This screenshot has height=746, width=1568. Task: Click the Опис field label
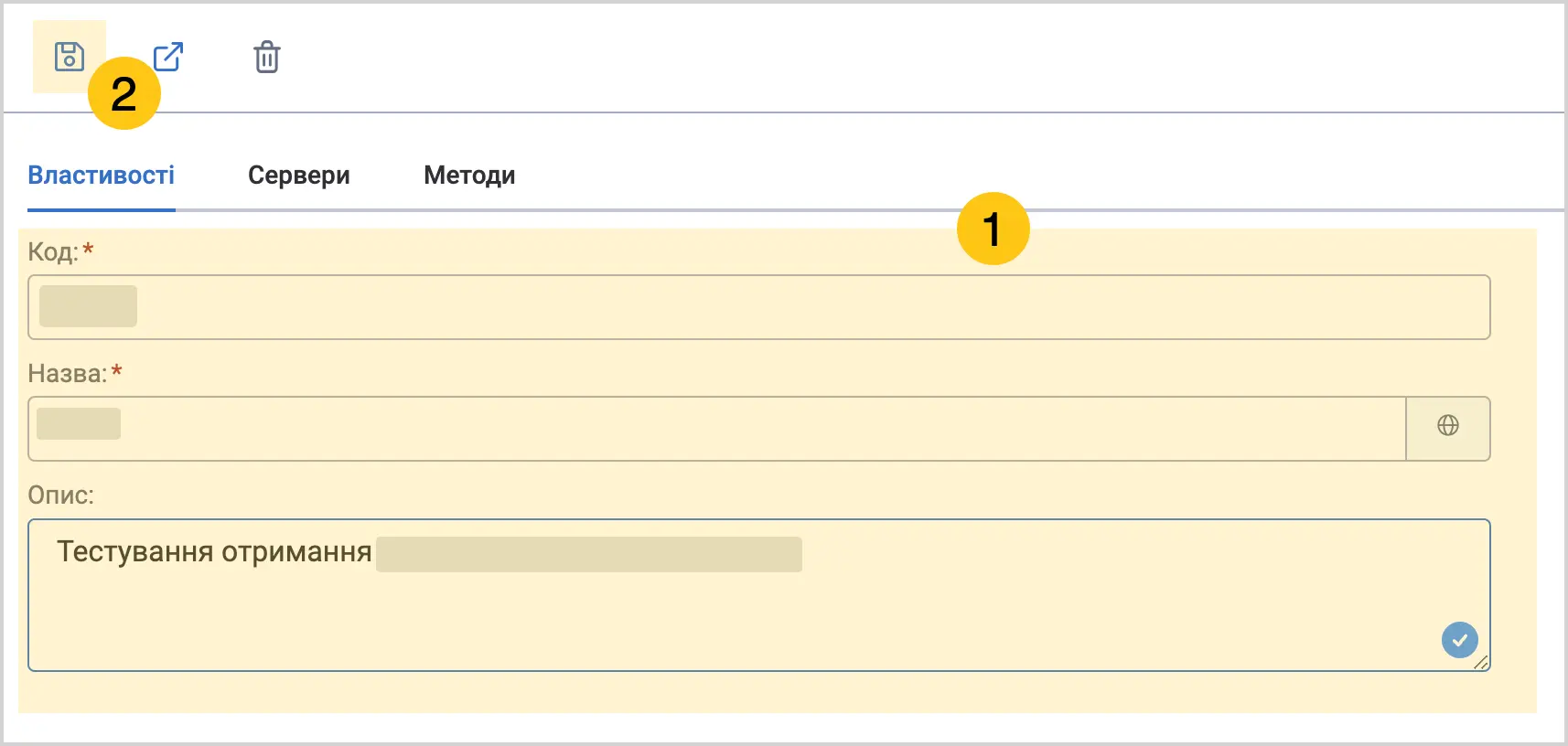click(x=60, y=495)
